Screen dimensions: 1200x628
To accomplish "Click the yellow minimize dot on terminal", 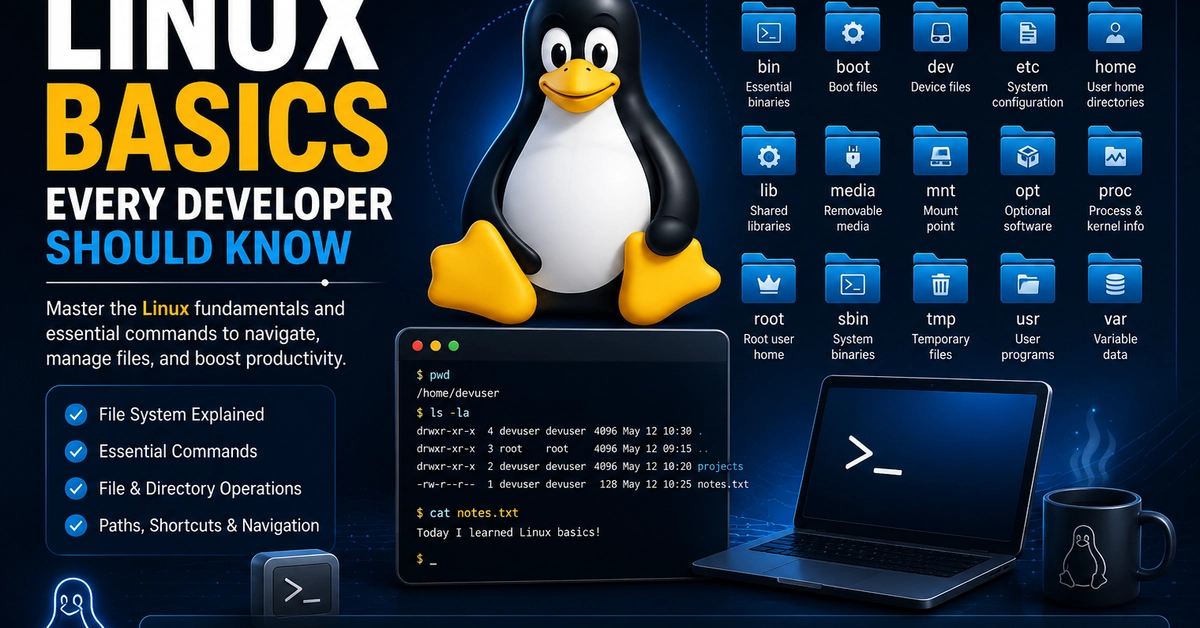I will 435,346.
